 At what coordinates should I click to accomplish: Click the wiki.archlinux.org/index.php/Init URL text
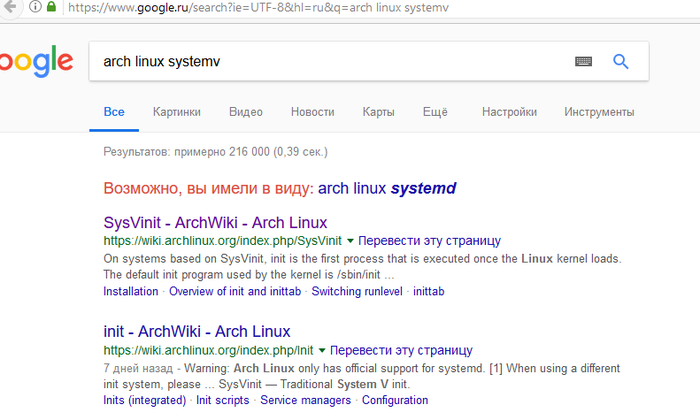tap(208, 350)
